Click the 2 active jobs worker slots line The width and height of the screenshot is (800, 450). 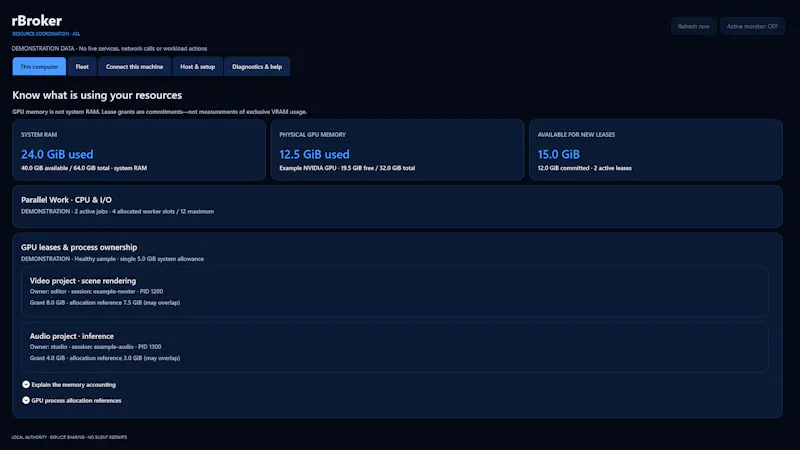click(x=117, y=211)
